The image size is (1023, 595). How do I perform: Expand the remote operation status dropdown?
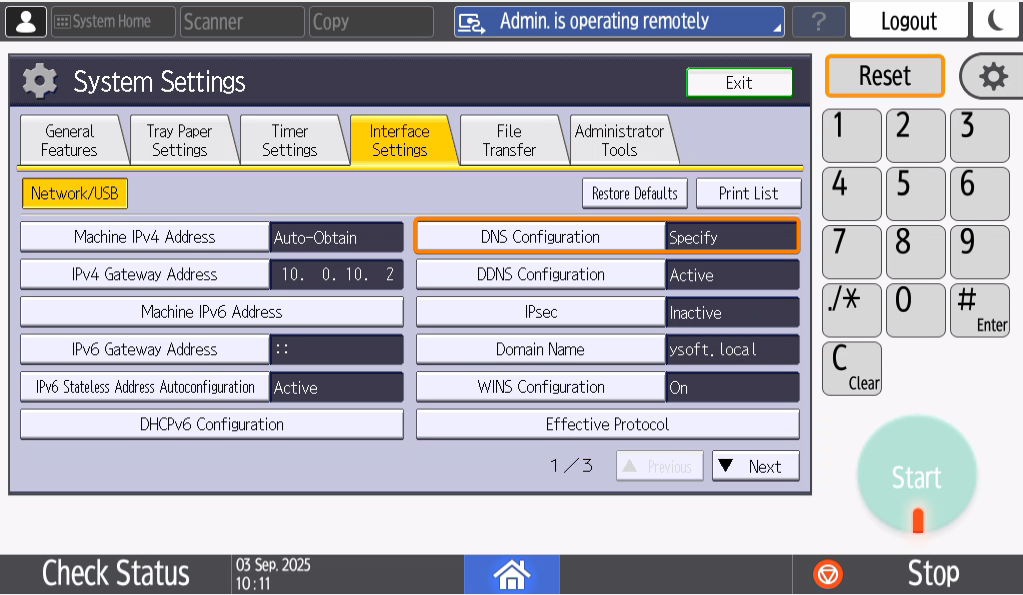point(618,21)
